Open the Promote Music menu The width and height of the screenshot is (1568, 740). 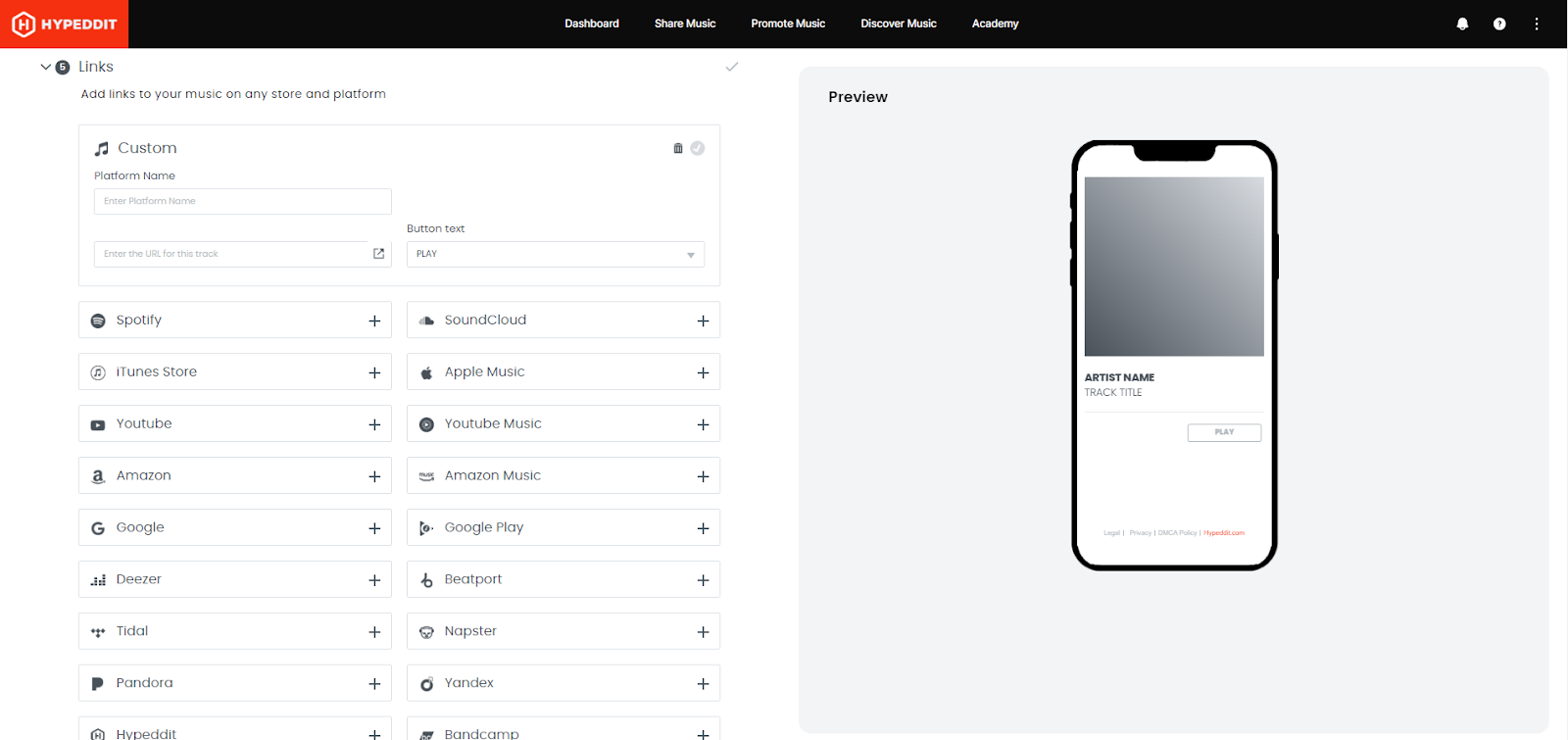(788, 24)
